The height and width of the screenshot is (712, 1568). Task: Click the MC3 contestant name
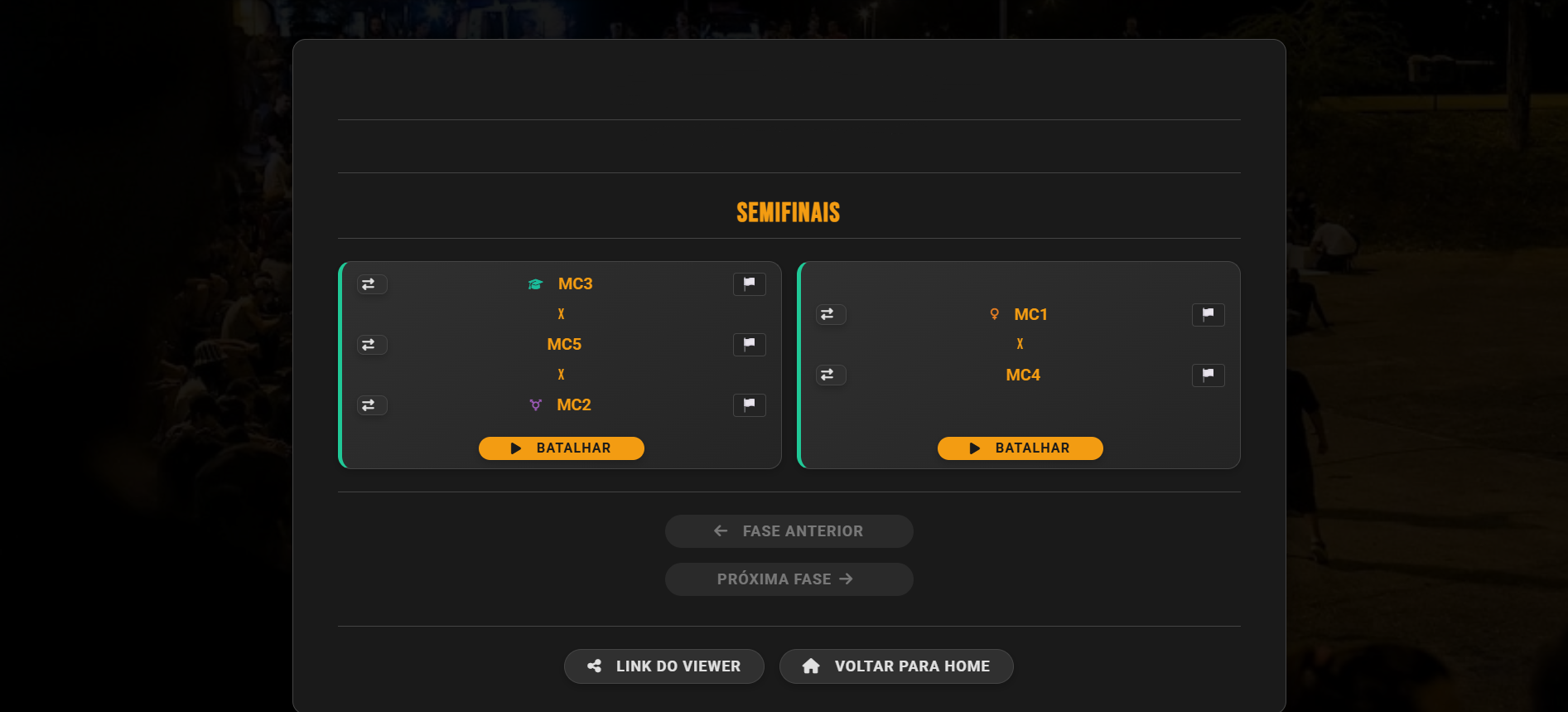[575, 284]
